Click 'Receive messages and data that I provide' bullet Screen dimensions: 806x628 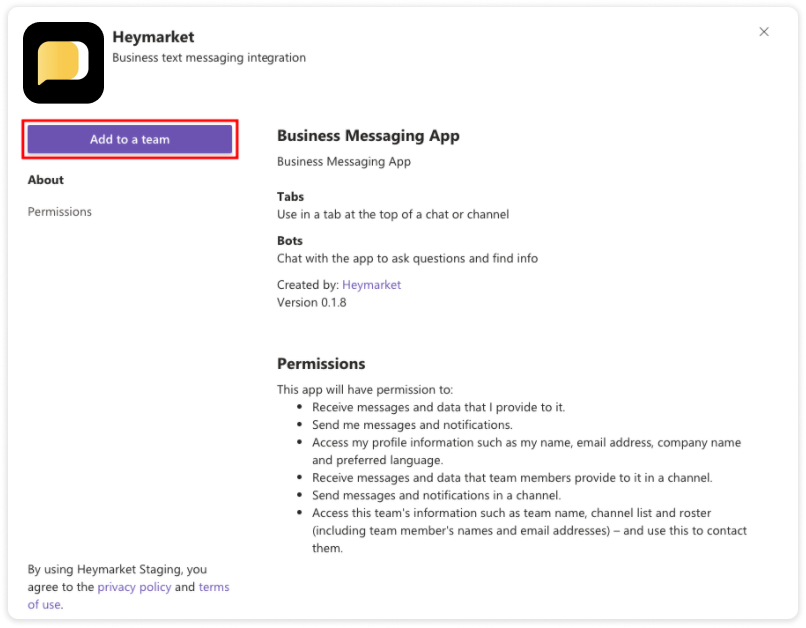pos(438,408)
